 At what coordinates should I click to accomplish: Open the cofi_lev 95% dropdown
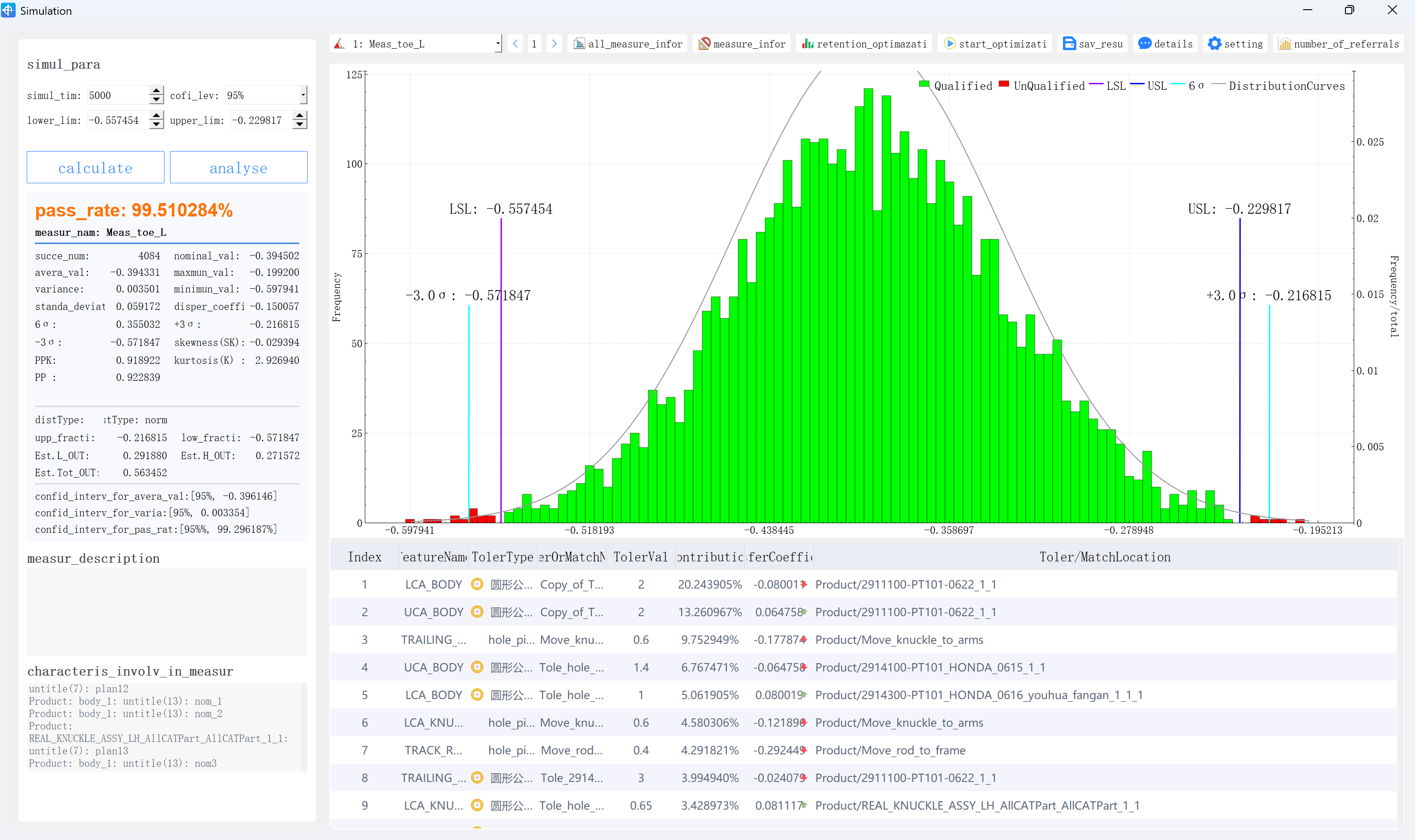304,94
